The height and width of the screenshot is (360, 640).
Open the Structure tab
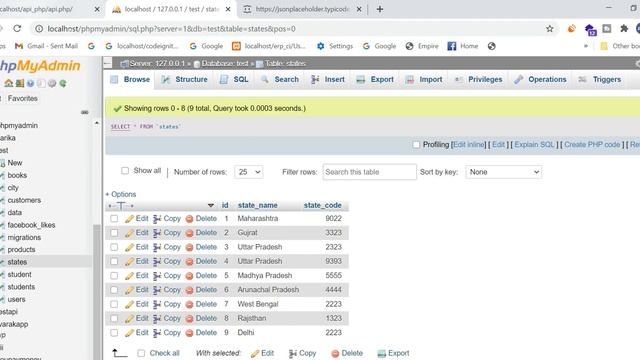tap(184, 80)
